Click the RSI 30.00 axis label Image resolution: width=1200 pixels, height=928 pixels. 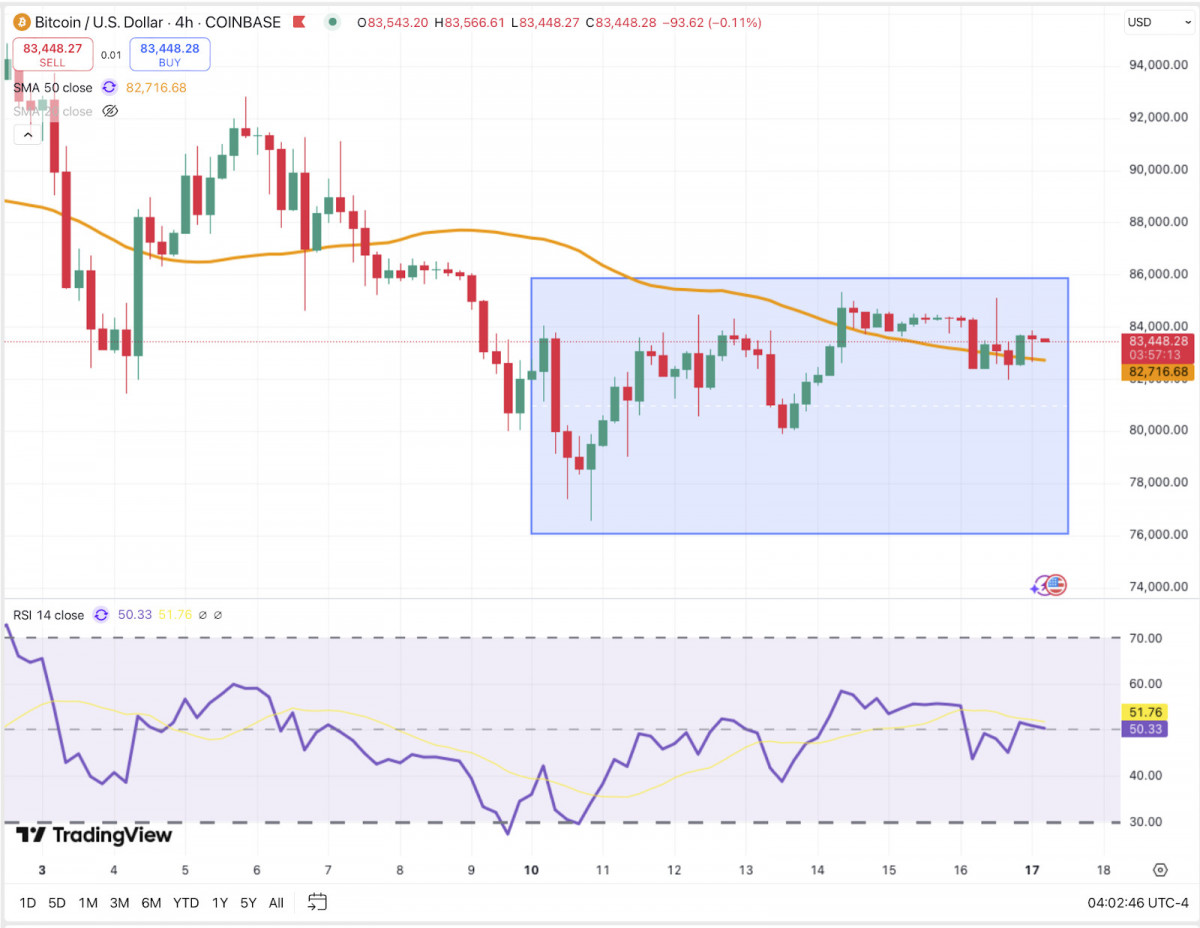click(1145, 822)
